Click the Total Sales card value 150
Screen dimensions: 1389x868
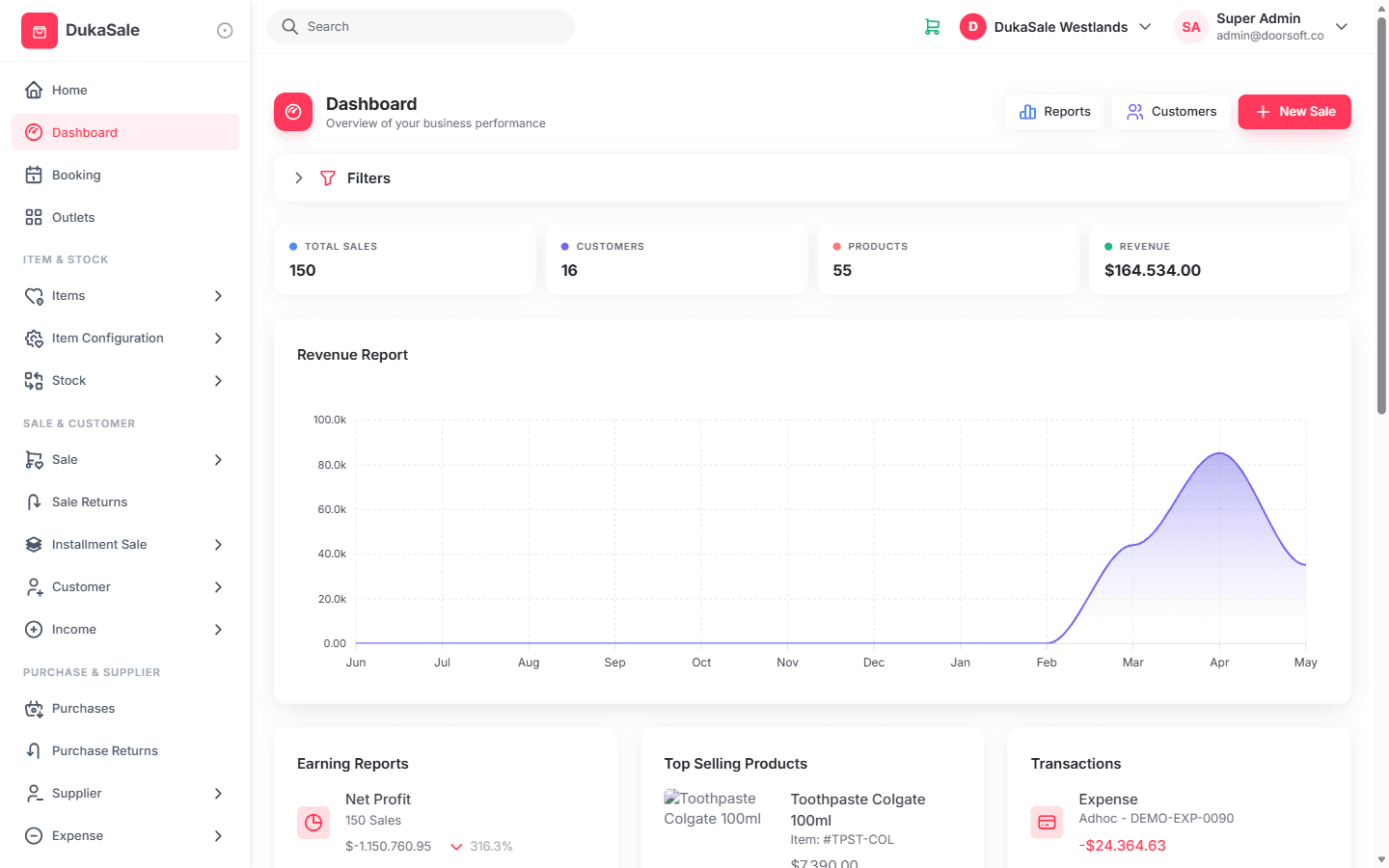tap(303, 271)
